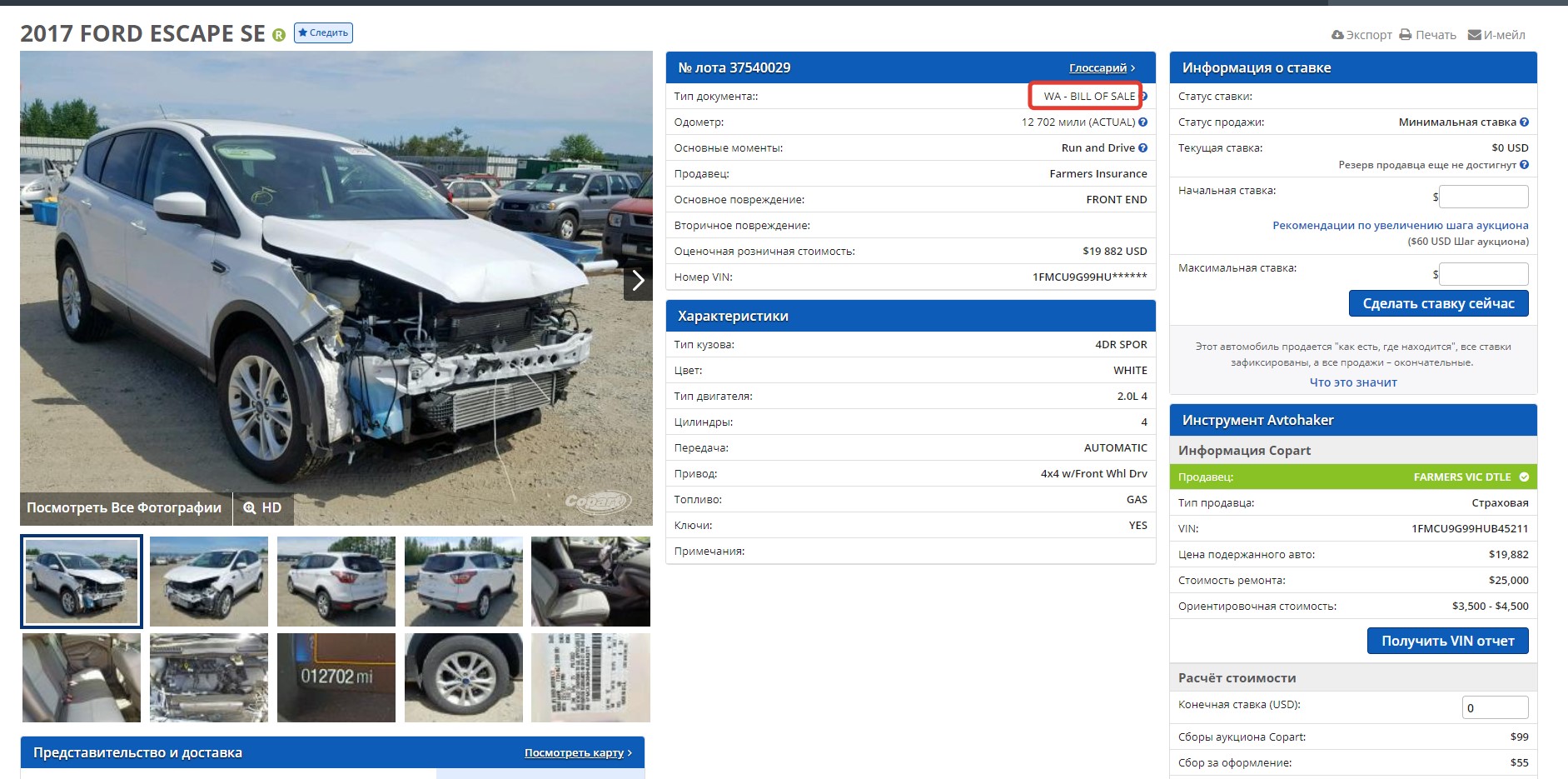Screen dimensions: 1568x779
Task: Select the second damaged-front thumbnail
Action: 209,582
